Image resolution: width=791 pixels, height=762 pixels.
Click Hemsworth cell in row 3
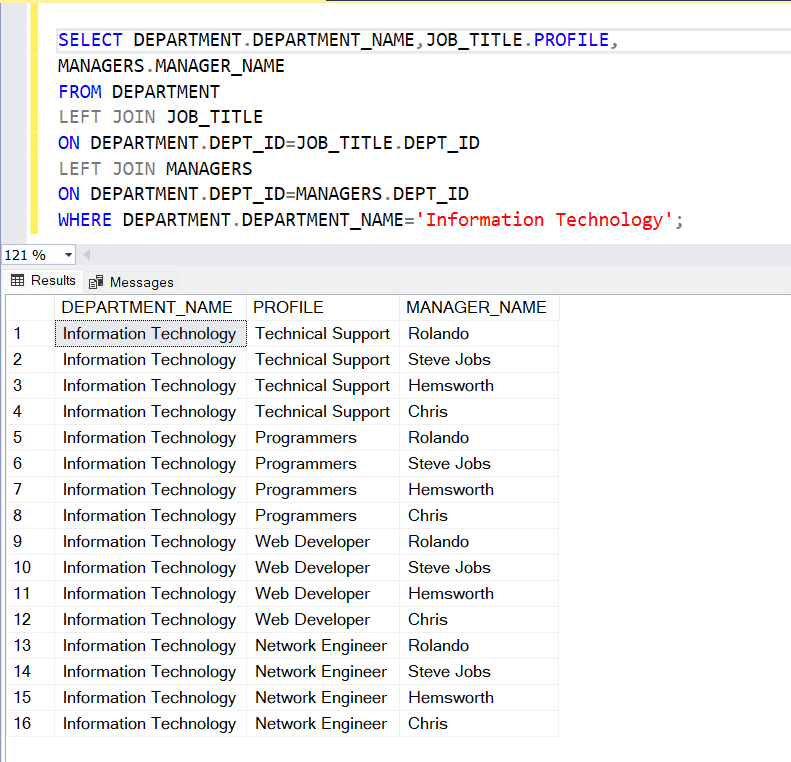point(479,385)
